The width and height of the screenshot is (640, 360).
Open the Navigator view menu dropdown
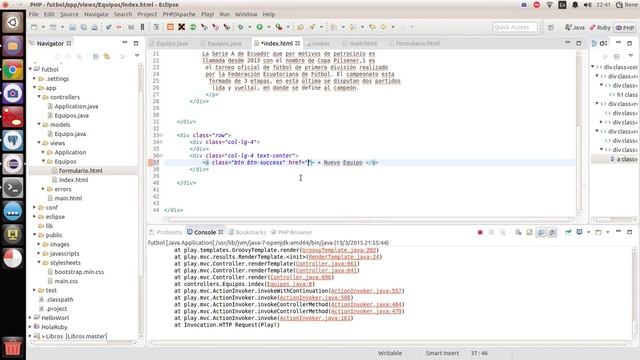137,56
